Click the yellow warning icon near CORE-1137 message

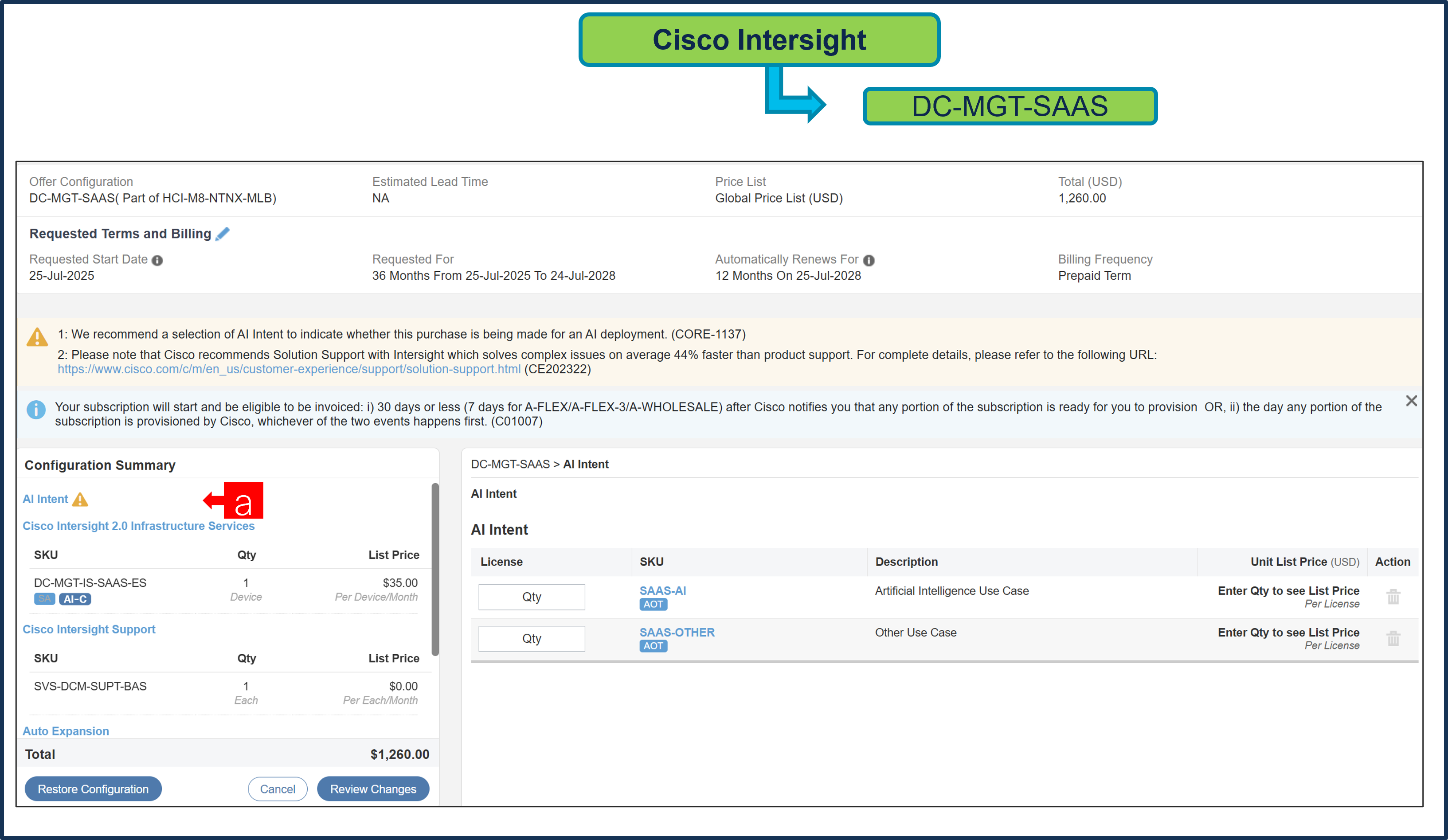pyautogui.click(x=37, y=338)
